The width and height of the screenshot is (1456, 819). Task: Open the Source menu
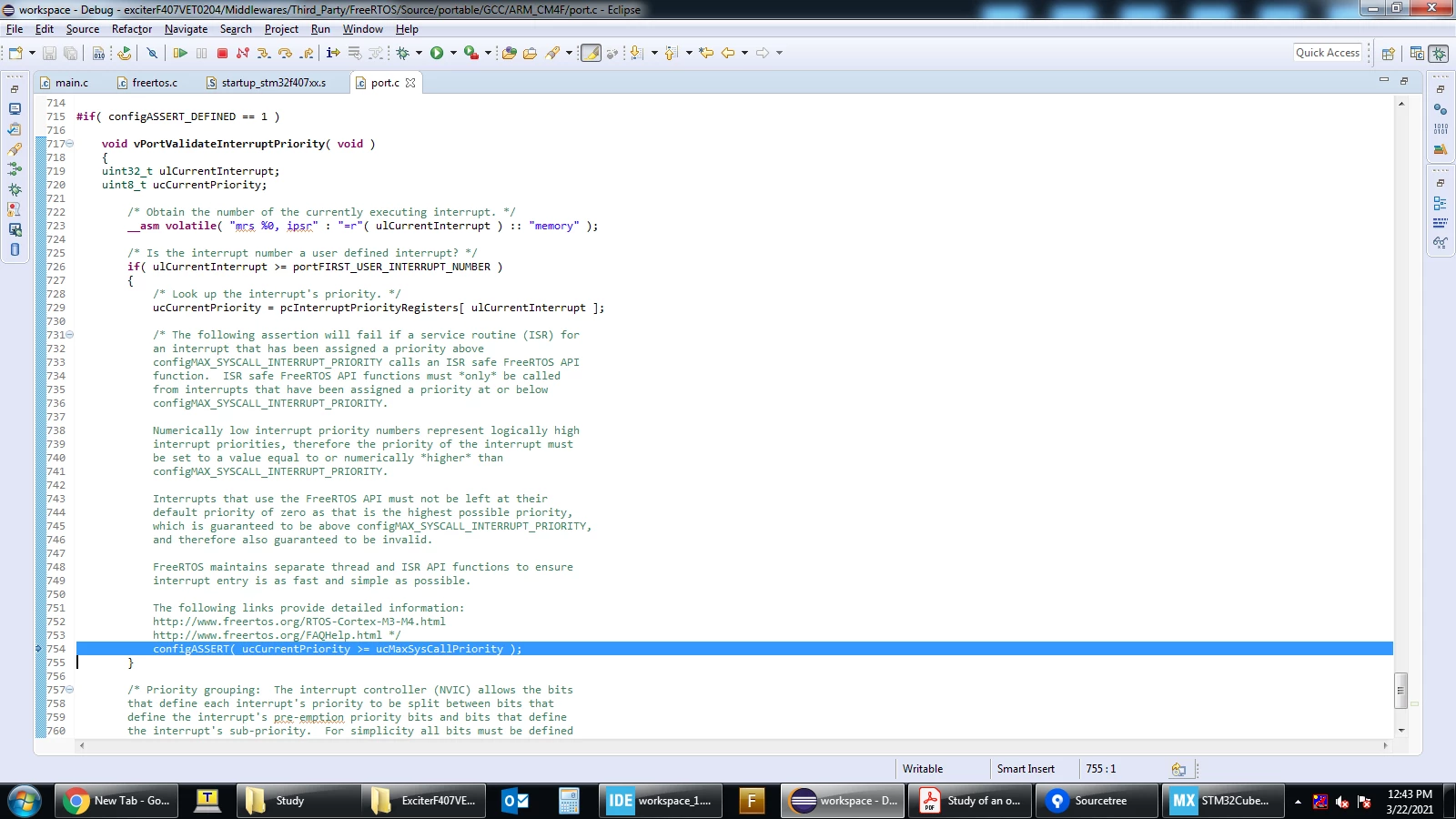pos(83,29)
